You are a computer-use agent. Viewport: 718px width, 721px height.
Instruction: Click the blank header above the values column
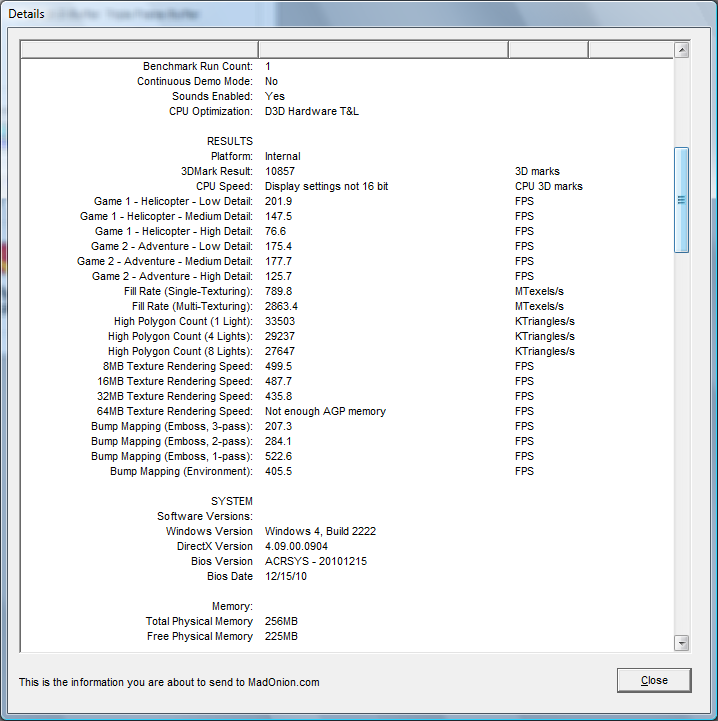pos(383,50)
